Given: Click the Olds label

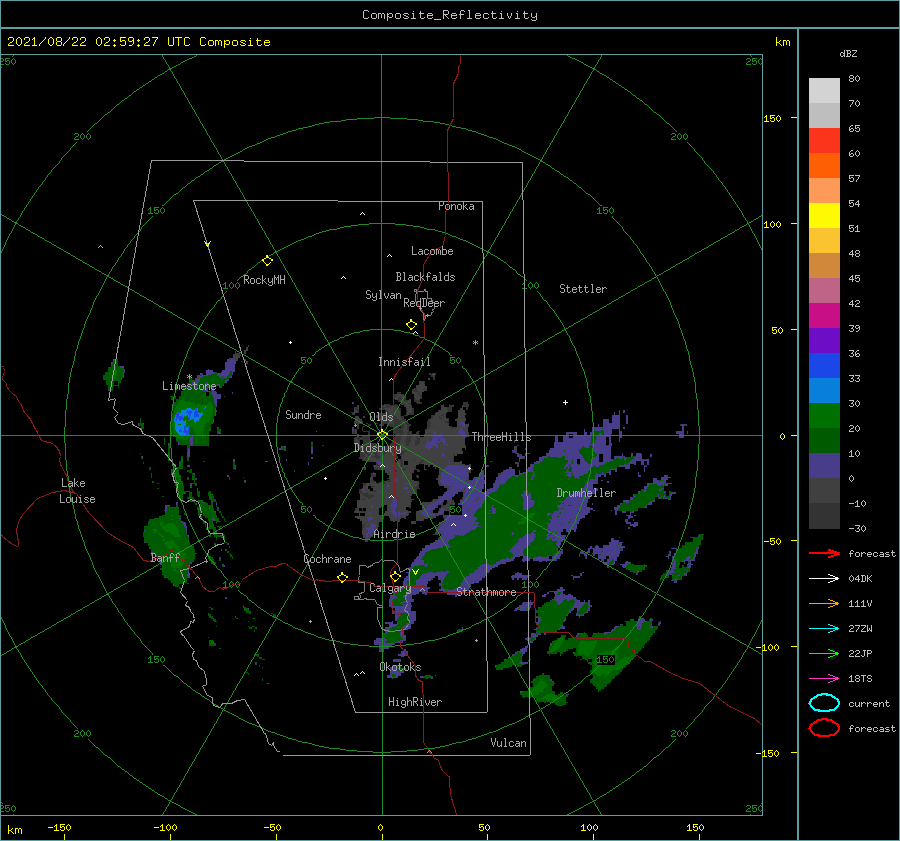Looking at the screenshot, I should coord(381,417).
